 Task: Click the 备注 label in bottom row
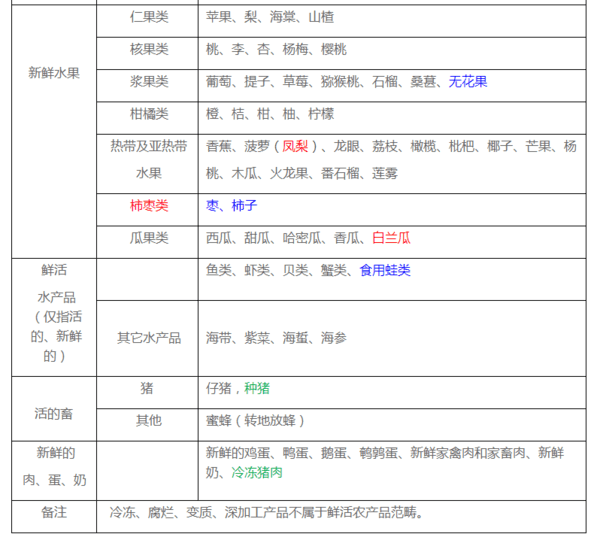click(54, 513)
